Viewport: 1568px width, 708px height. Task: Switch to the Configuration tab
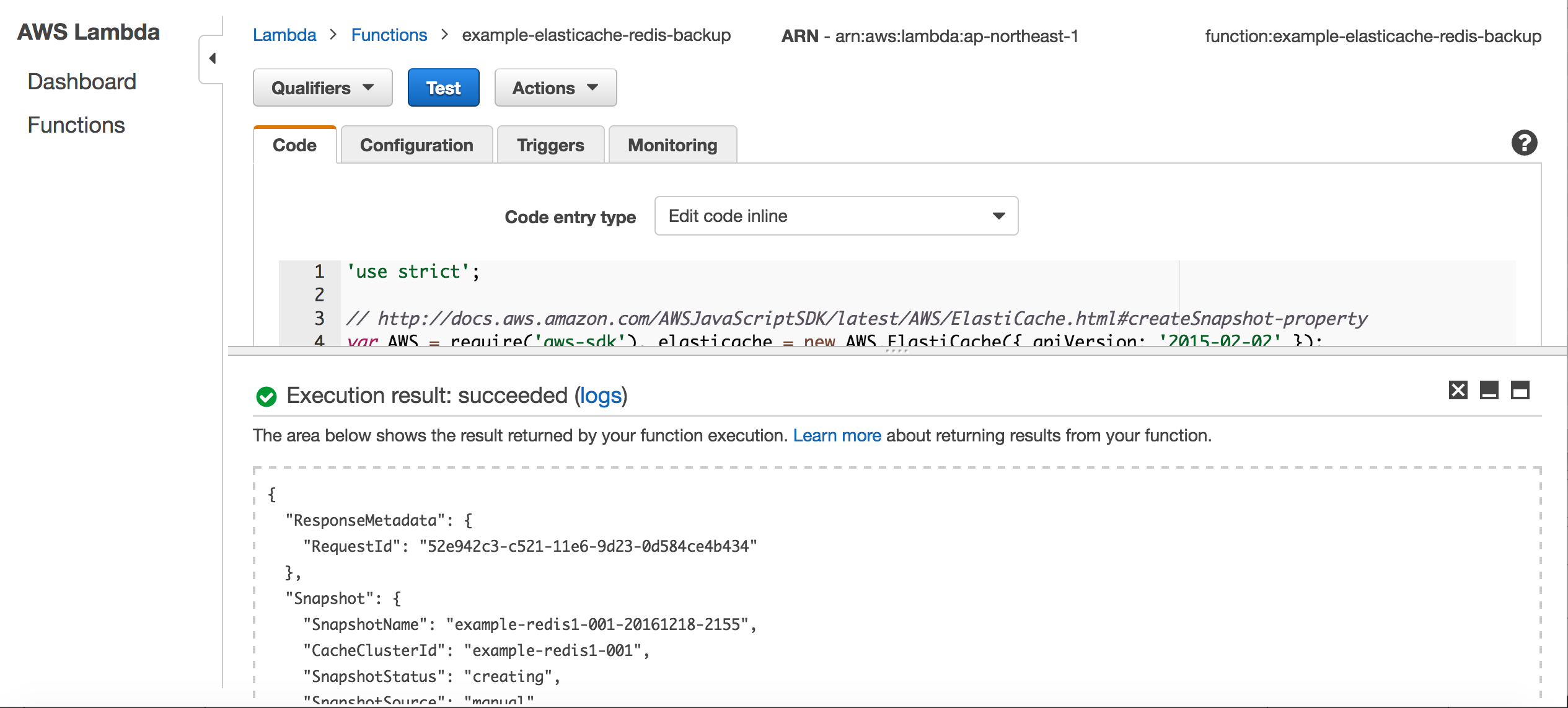coord(416,145)
